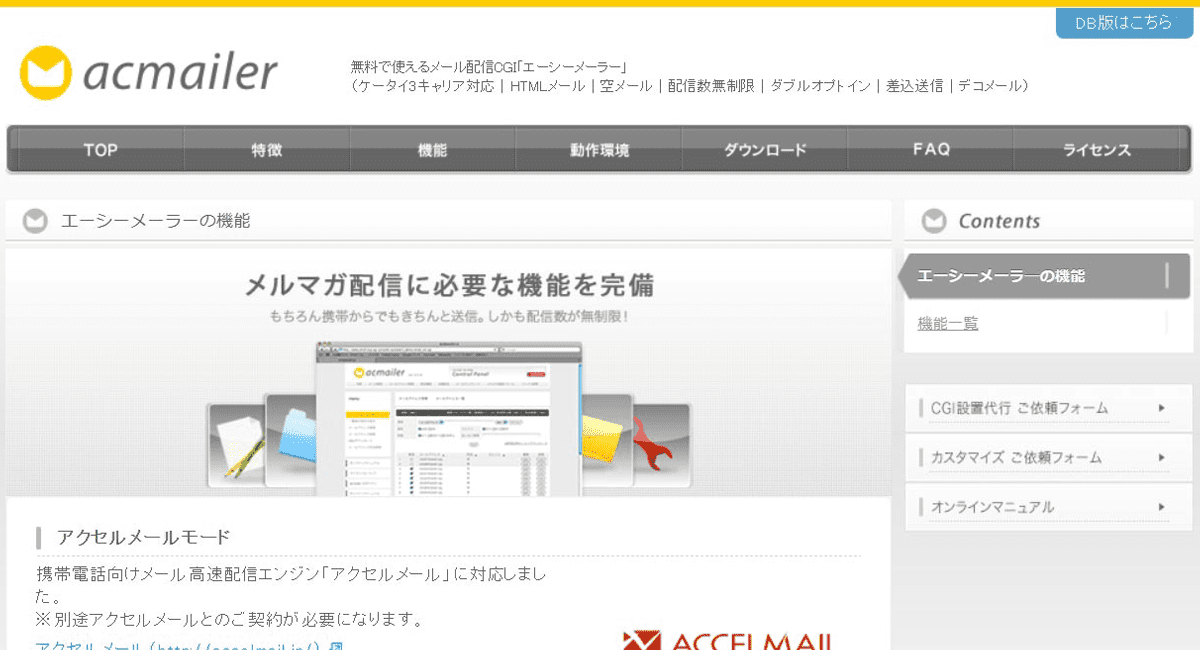1200x650 pixels.
Task: Expand the オンラインマニュアル arrow
Action: tap(1163, 507)
